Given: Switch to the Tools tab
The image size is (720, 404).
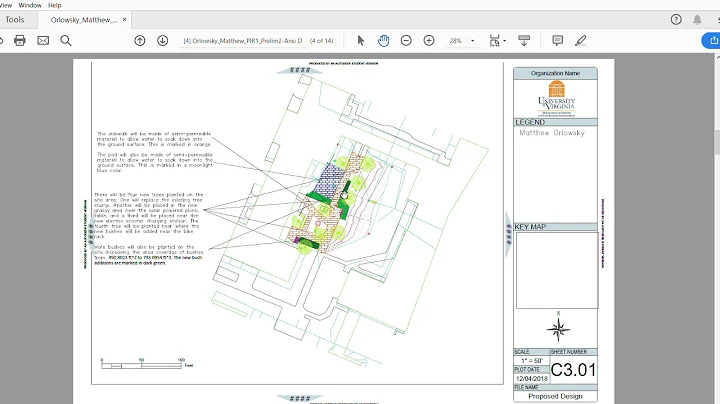Looking at the screenshot, I should click(15, 20).
